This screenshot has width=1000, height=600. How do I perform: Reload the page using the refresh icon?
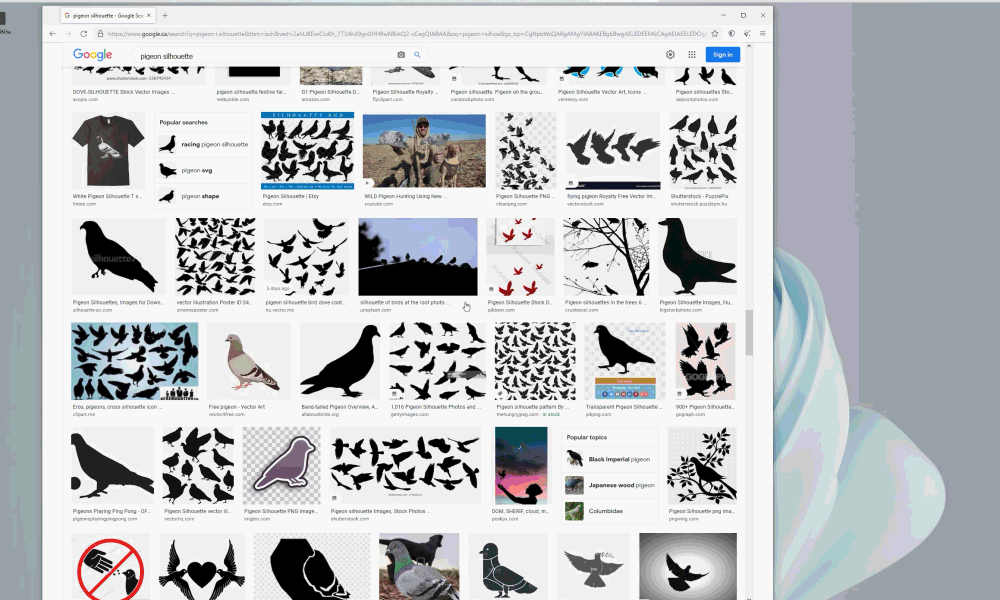click(x=84, y=34)
